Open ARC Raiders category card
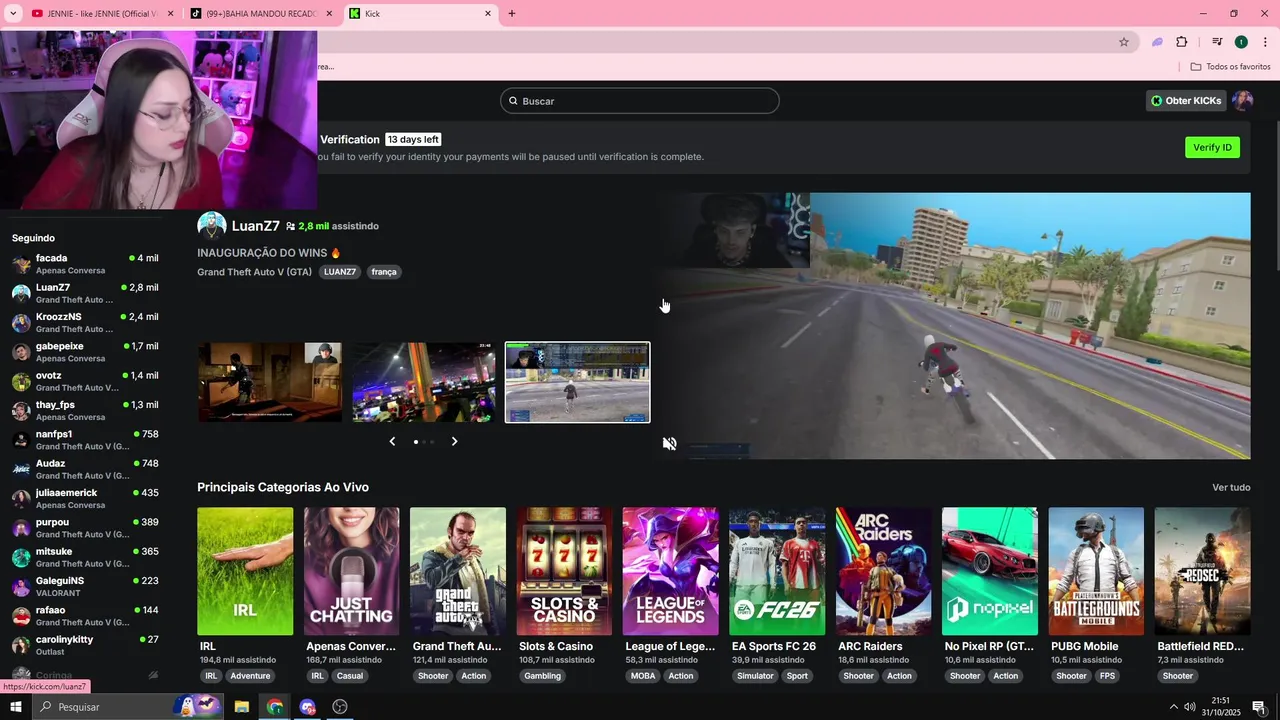 pos(883,571)
